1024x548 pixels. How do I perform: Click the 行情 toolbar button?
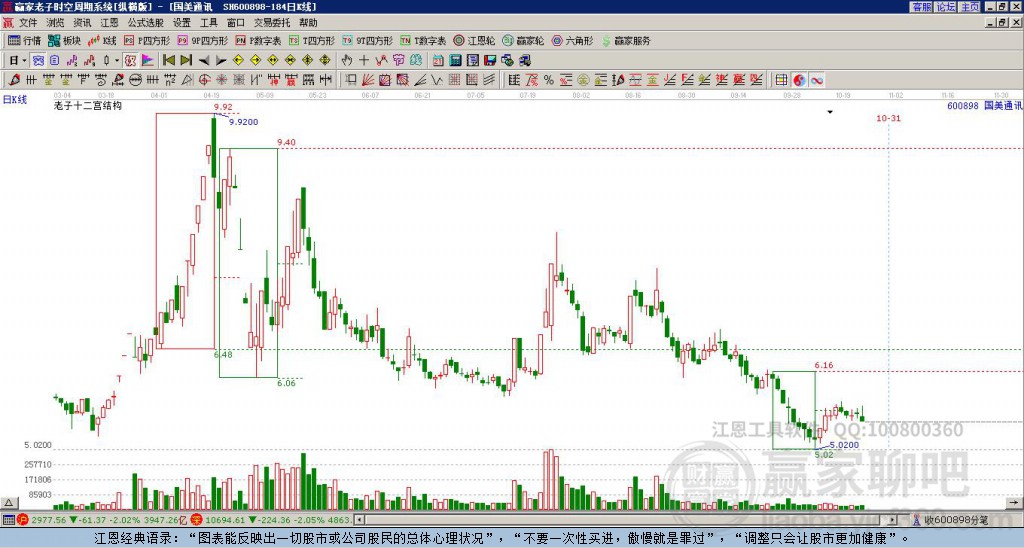click(25, 40)
